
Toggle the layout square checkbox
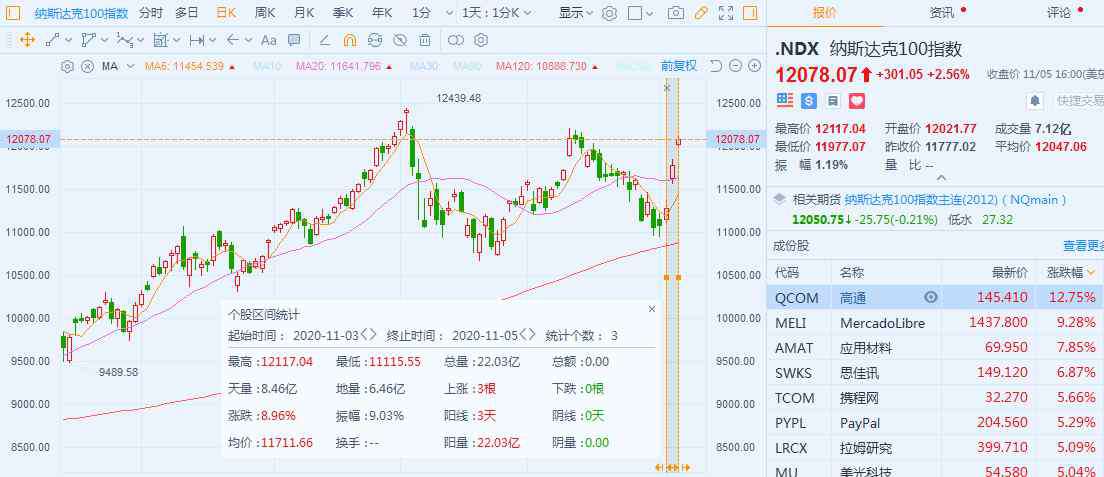coord(635,13)
